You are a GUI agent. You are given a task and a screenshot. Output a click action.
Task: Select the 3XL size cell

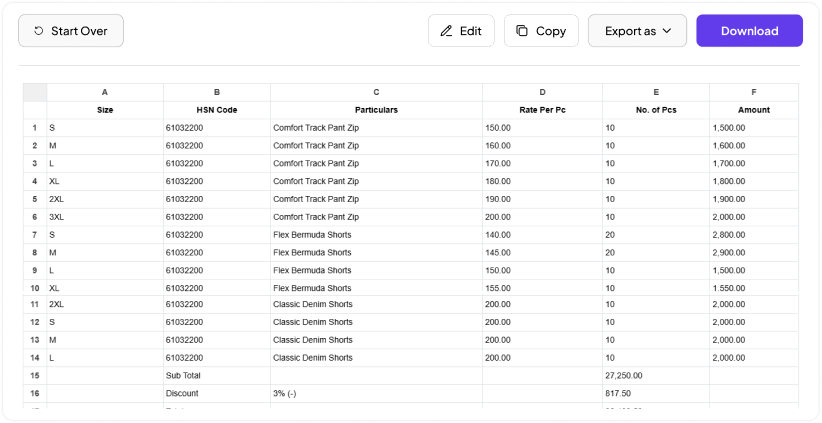[x=105, y=217]
